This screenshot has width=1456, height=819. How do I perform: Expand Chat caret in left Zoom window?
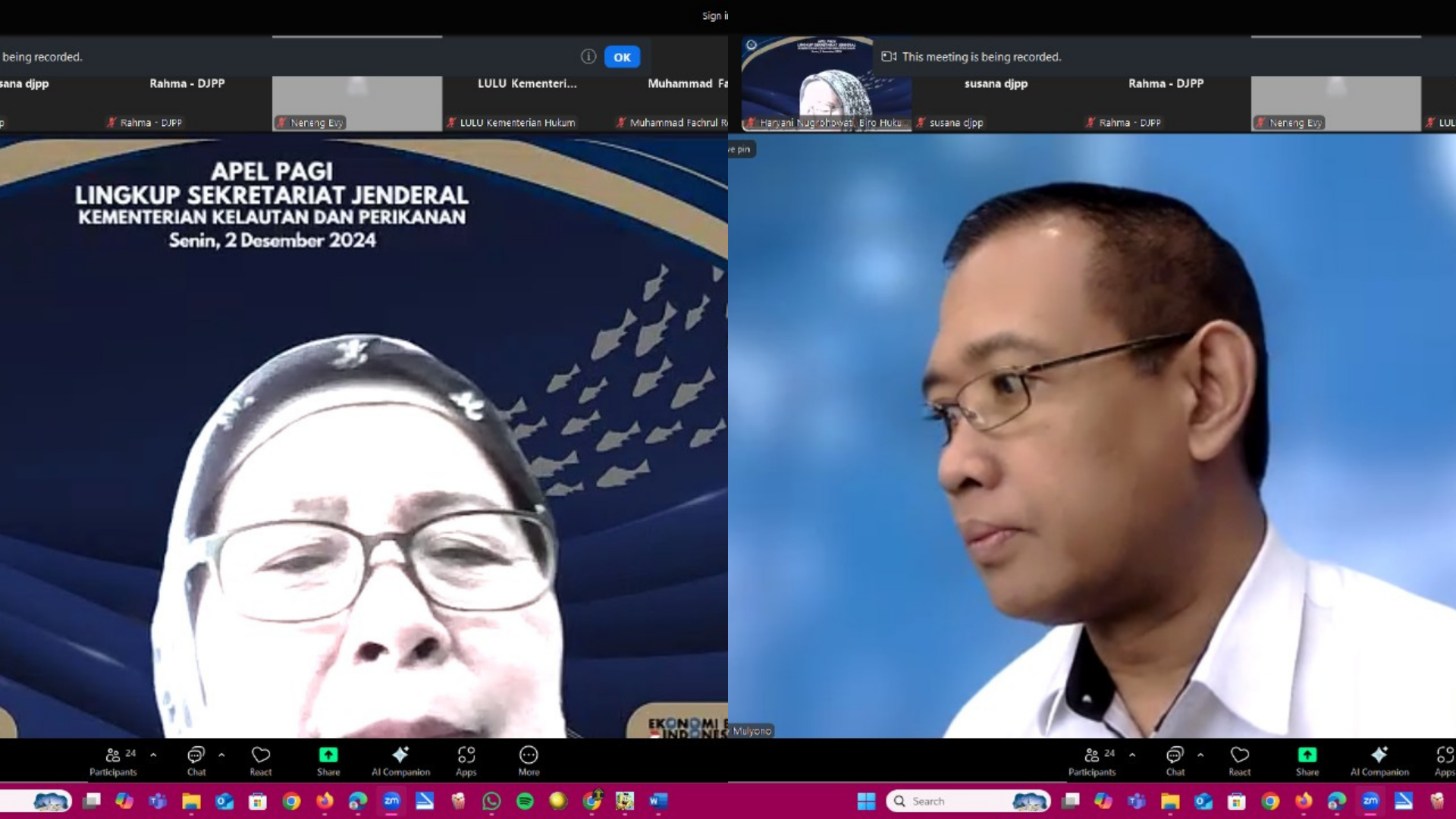(221, 755)
